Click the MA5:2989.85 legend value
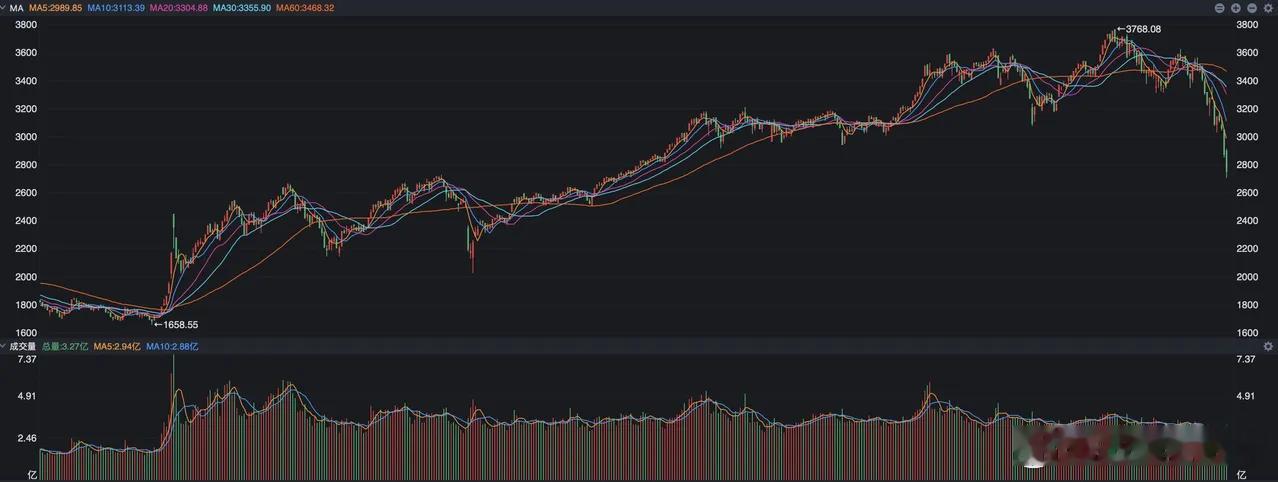The height and width of the screenshot is (482, 1278). [55, 8]
